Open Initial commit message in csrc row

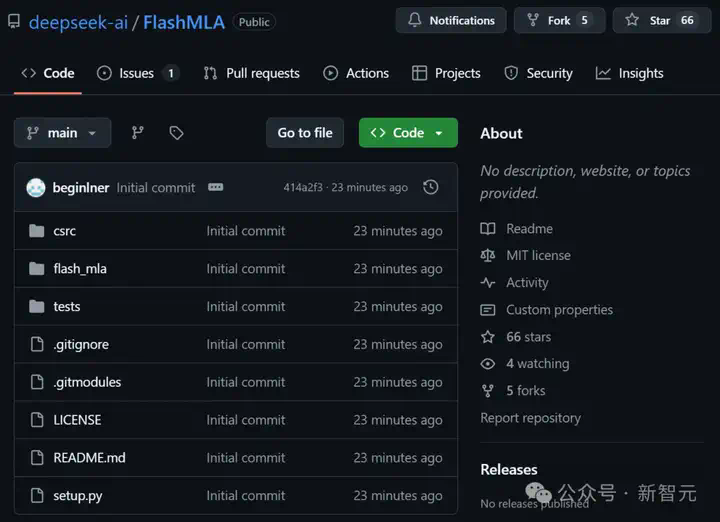point(246,231)
